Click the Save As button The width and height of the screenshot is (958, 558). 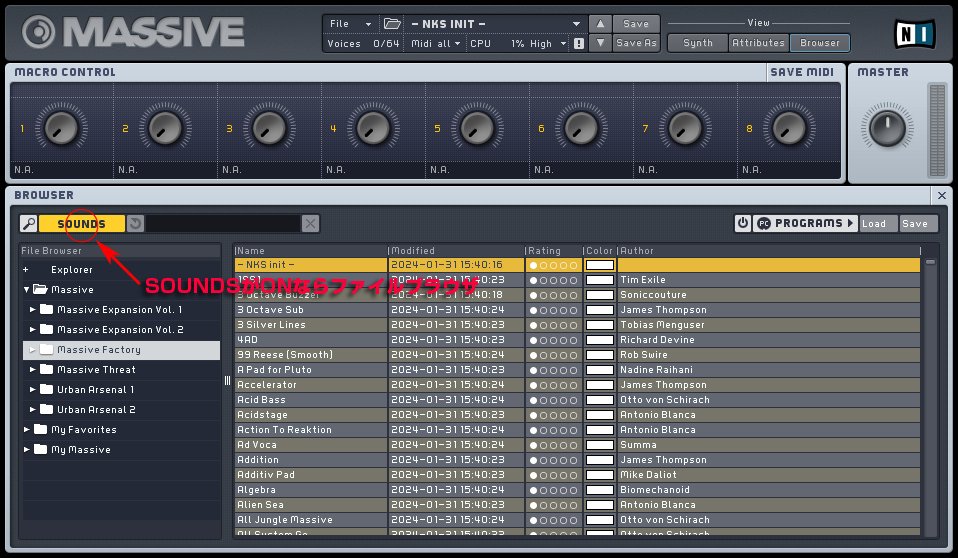click(x=636, y=43)
